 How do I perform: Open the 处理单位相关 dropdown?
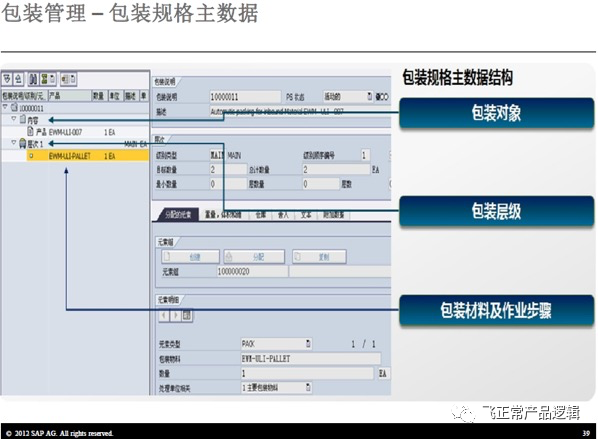pos(308,388)
